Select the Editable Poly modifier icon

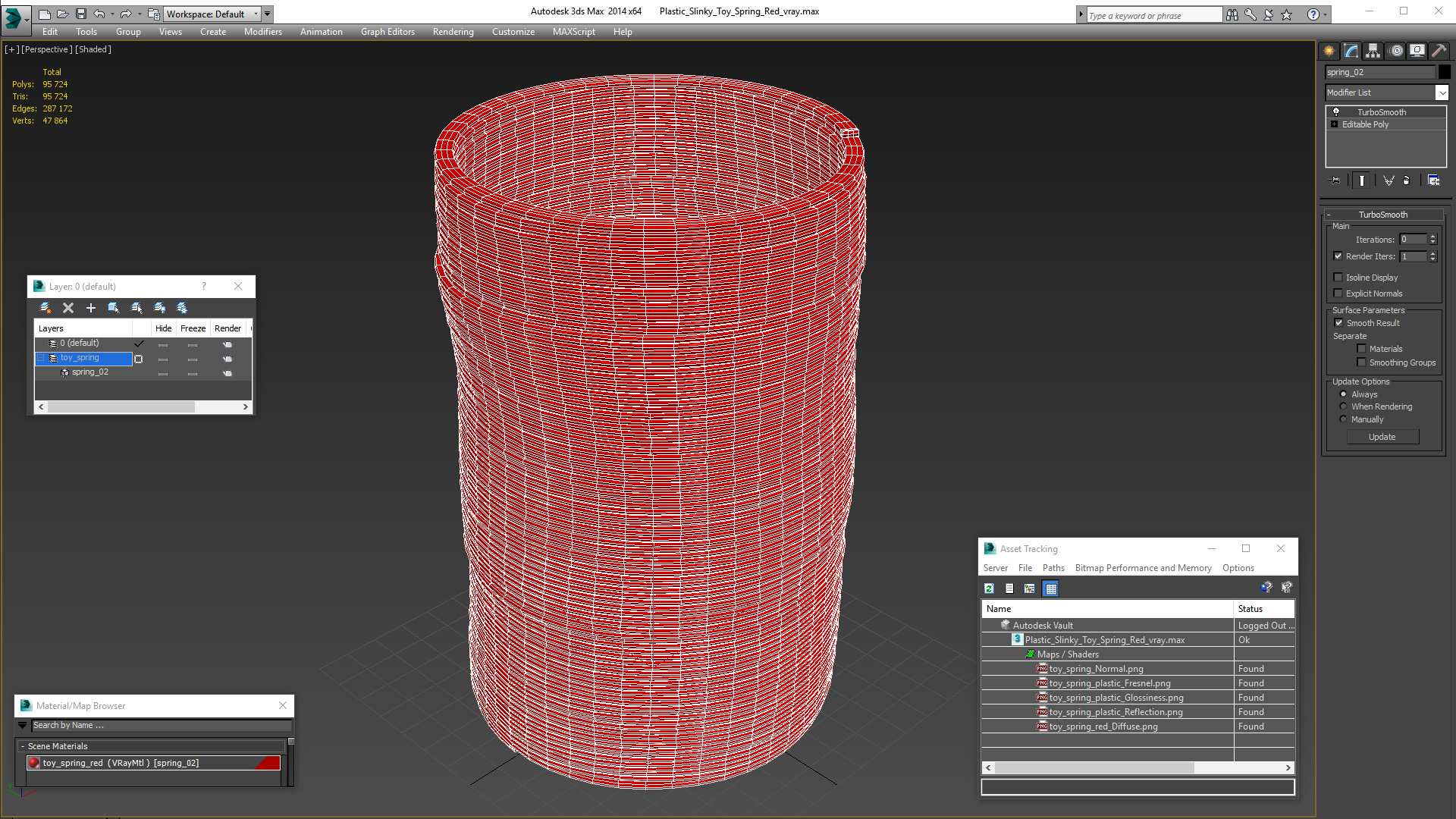pos(1335,125)
